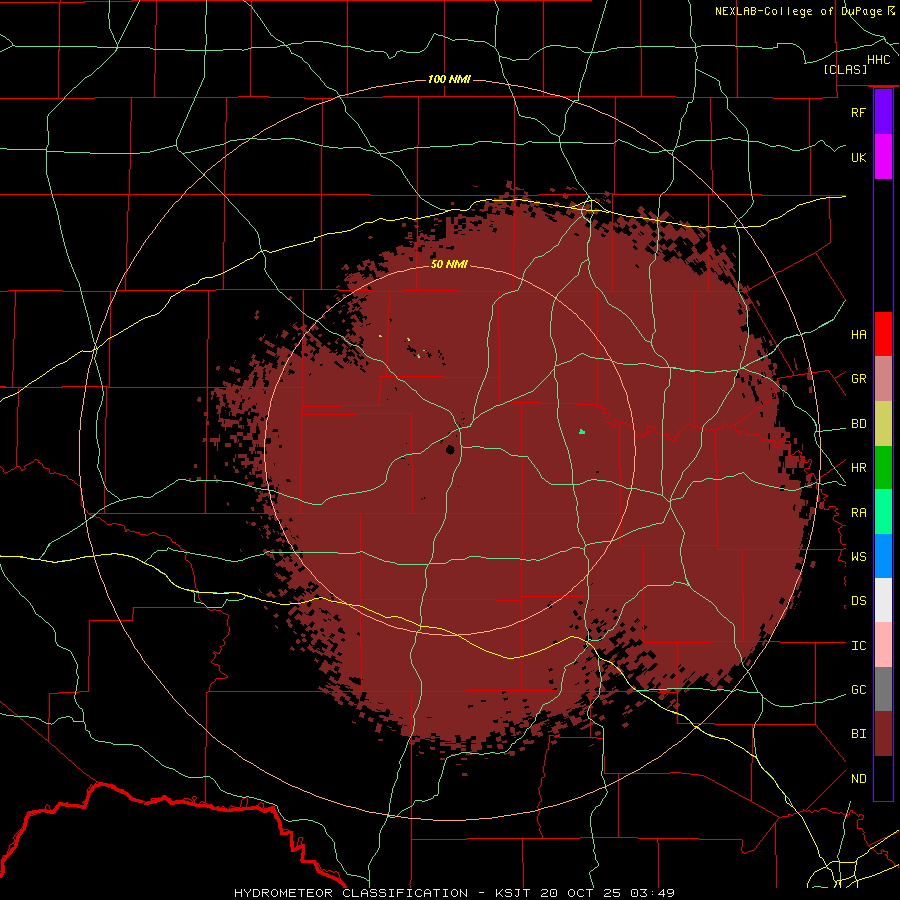Click the ND legend label
This screenshot has height=900, width=900.
coord(858,779)
